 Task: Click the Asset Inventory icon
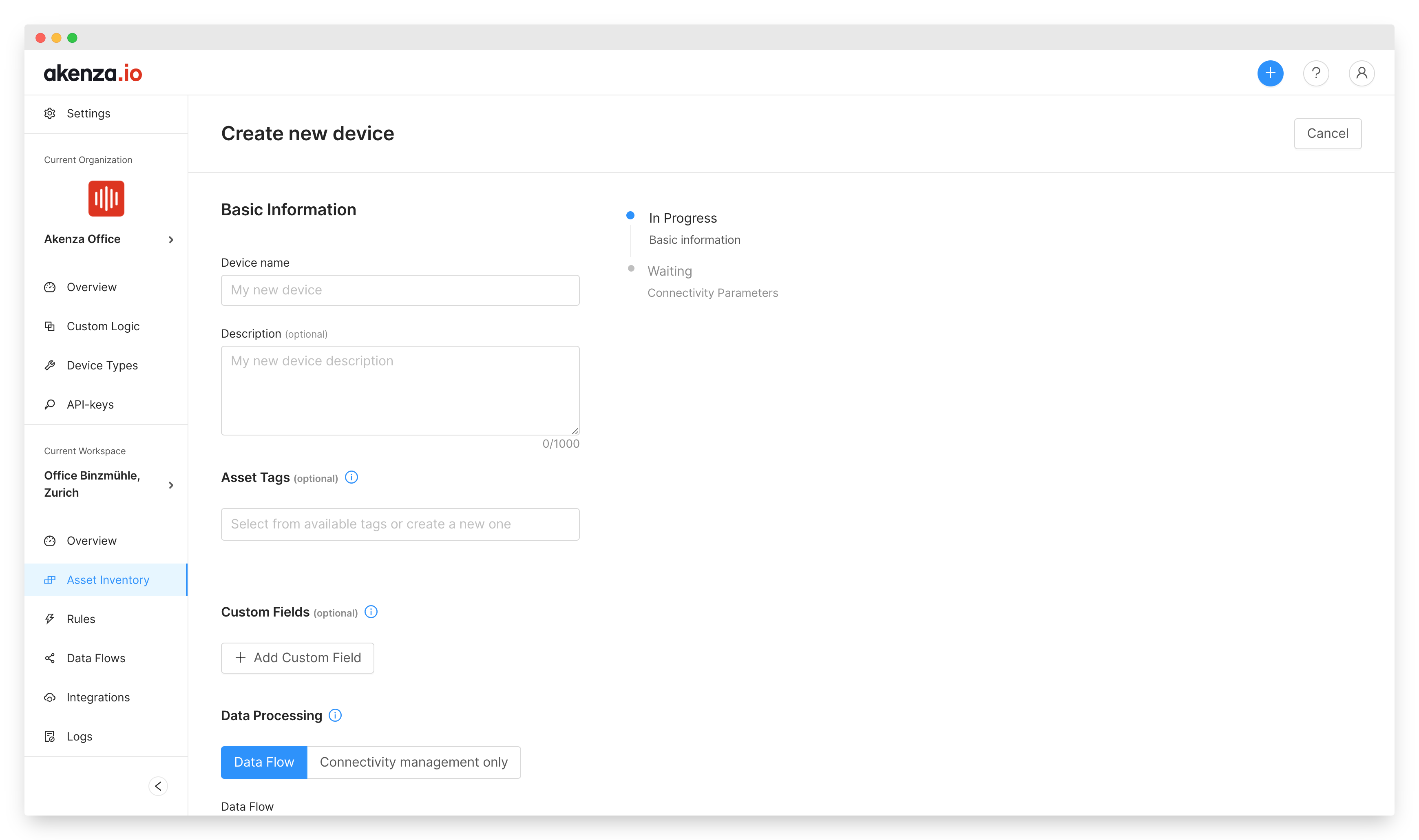(50, 579)
